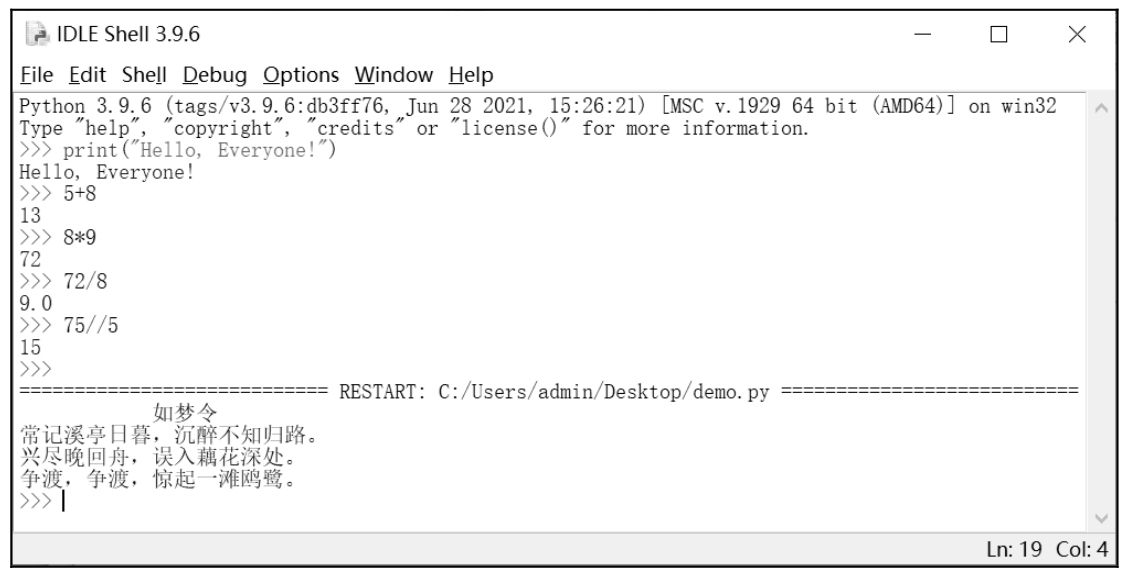Click the scrollbar down arrow
1136x576 pixels.
coord(1101,518)
